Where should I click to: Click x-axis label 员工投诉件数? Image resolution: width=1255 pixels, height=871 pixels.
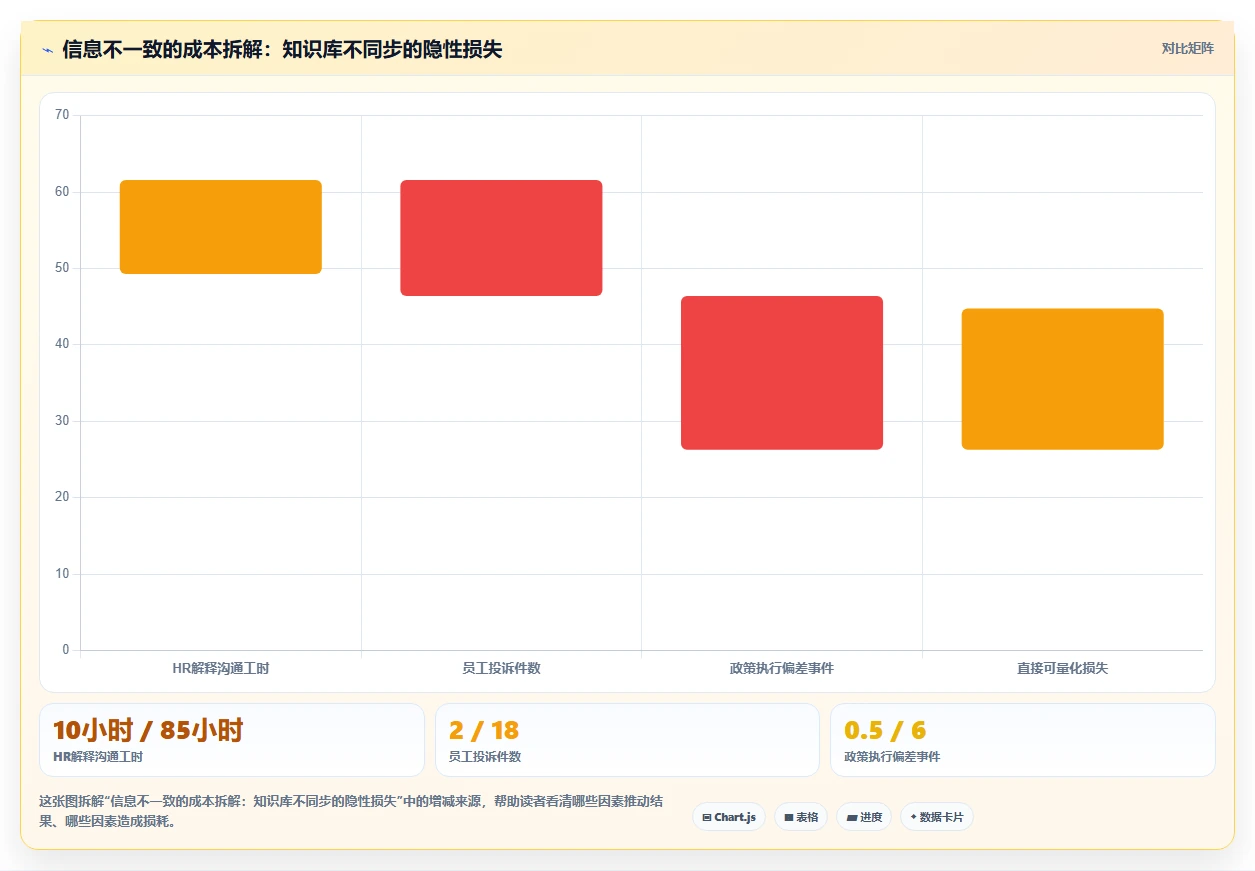click(501, 668)
